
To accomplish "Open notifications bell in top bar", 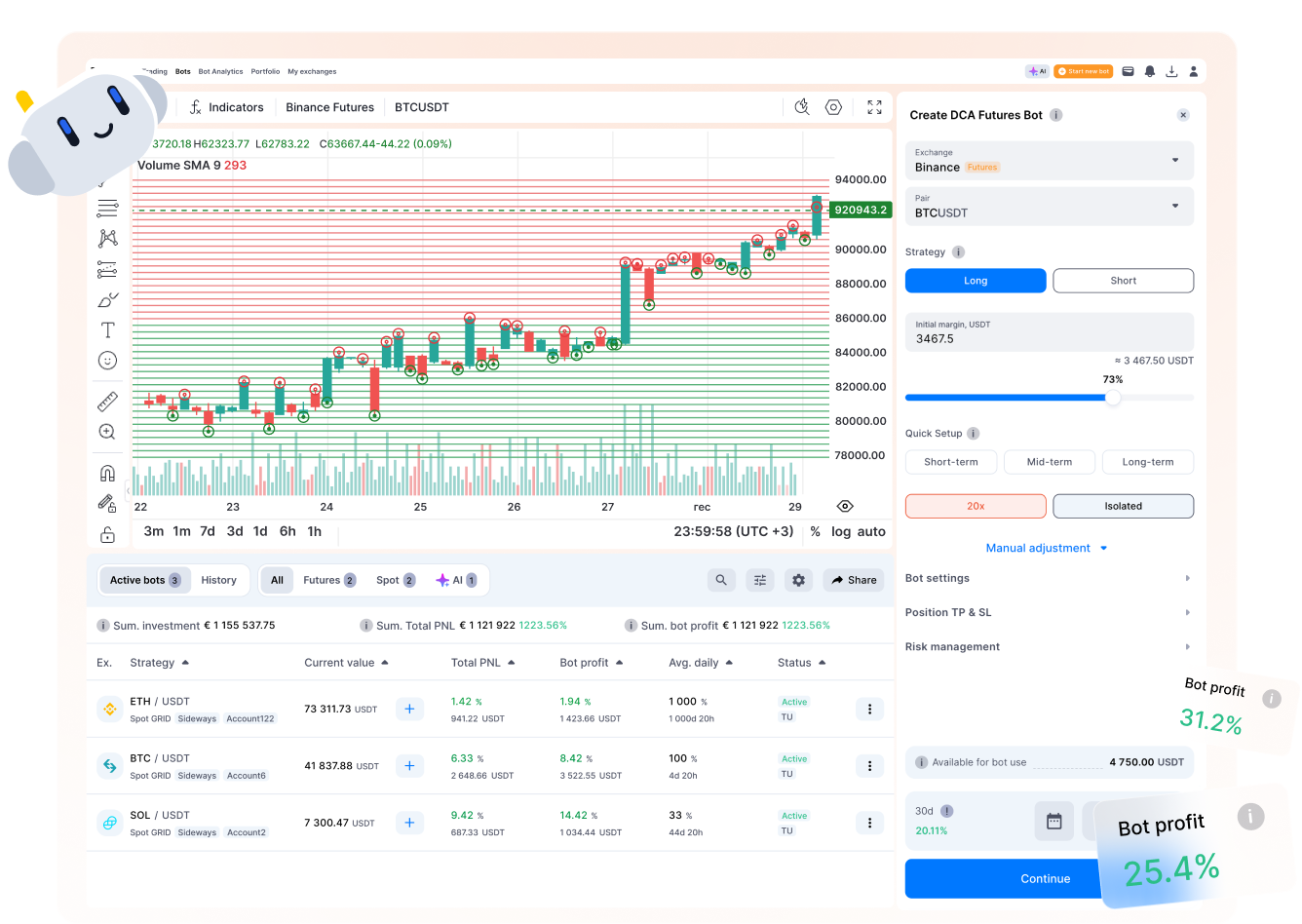I will coord(1150,71).
